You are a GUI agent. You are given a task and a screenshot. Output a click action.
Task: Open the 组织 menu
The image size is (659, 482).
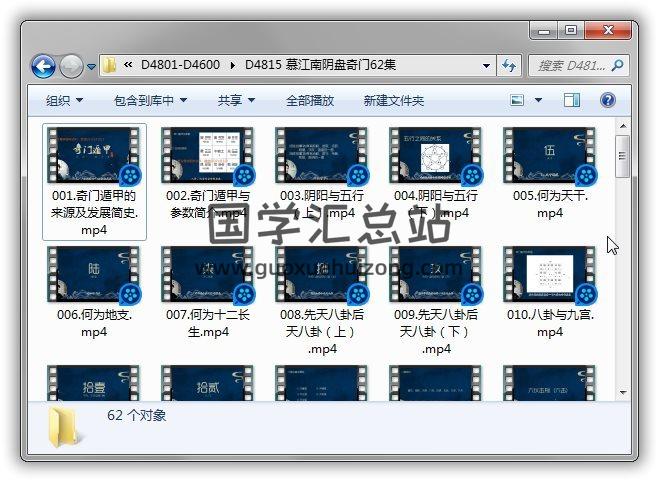coord(64,100)
